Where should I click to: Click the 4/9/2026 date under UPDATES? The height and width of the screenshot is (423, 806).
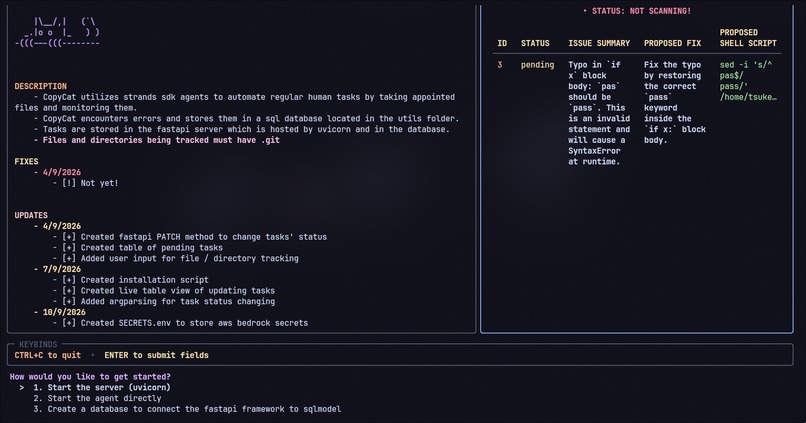(x=62, y=226)
